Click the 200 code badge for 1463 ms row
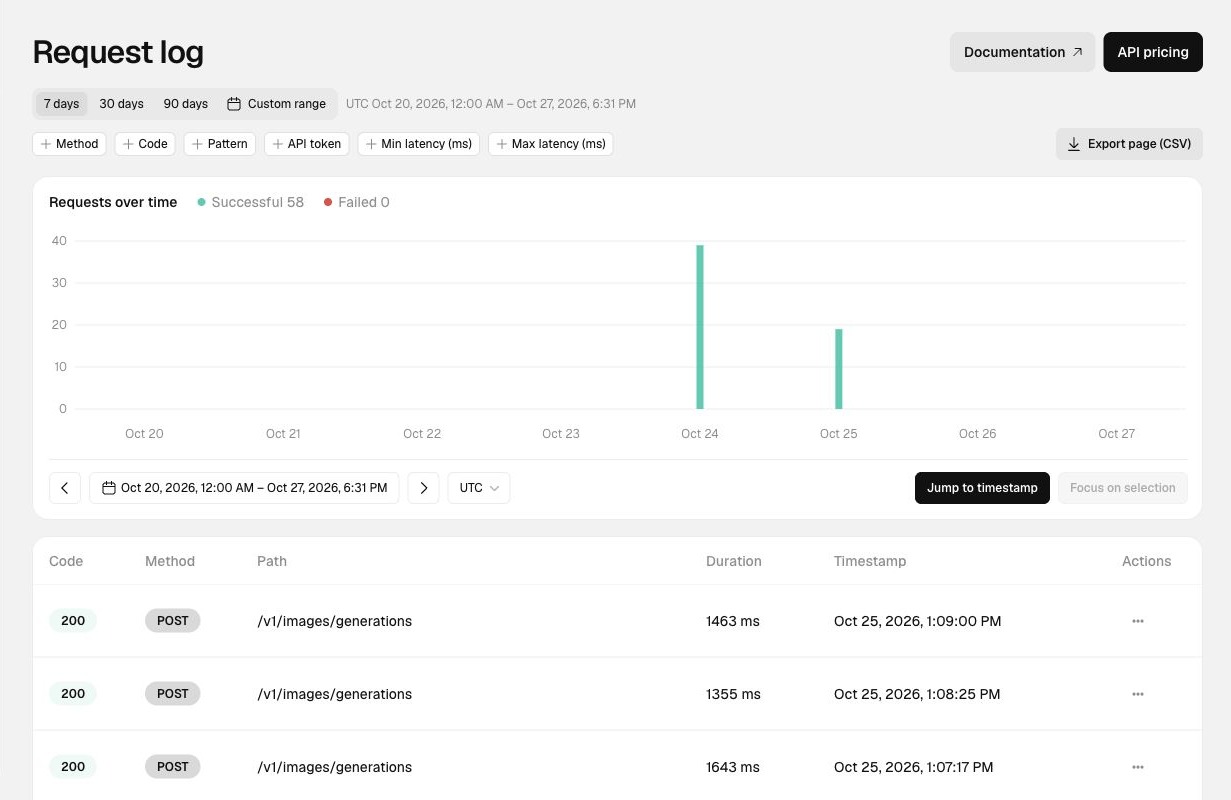This screenshot has height=800, width=1231. [x=73, y=621]
